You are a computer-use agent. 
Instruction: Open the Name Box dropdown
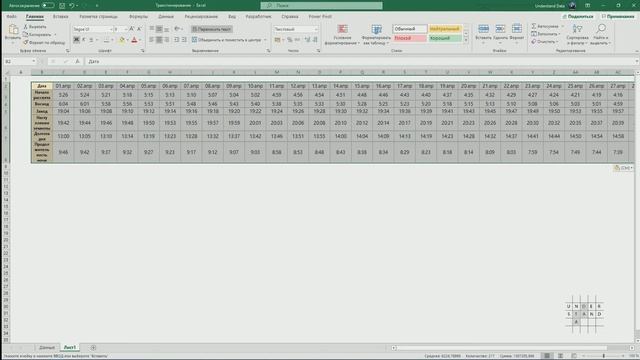pyautogui.click(x=34, y=61)
